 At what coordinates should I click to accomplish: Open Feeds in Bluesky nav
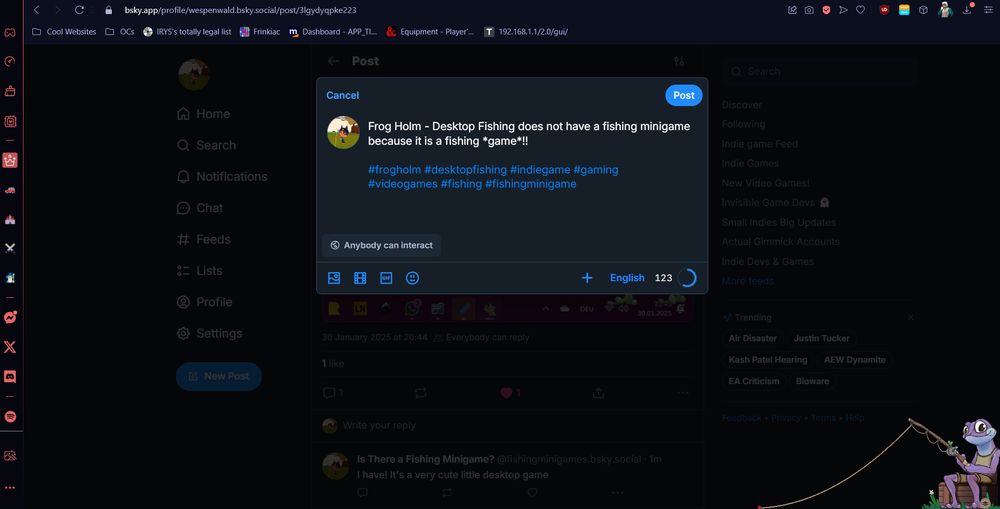203,239
